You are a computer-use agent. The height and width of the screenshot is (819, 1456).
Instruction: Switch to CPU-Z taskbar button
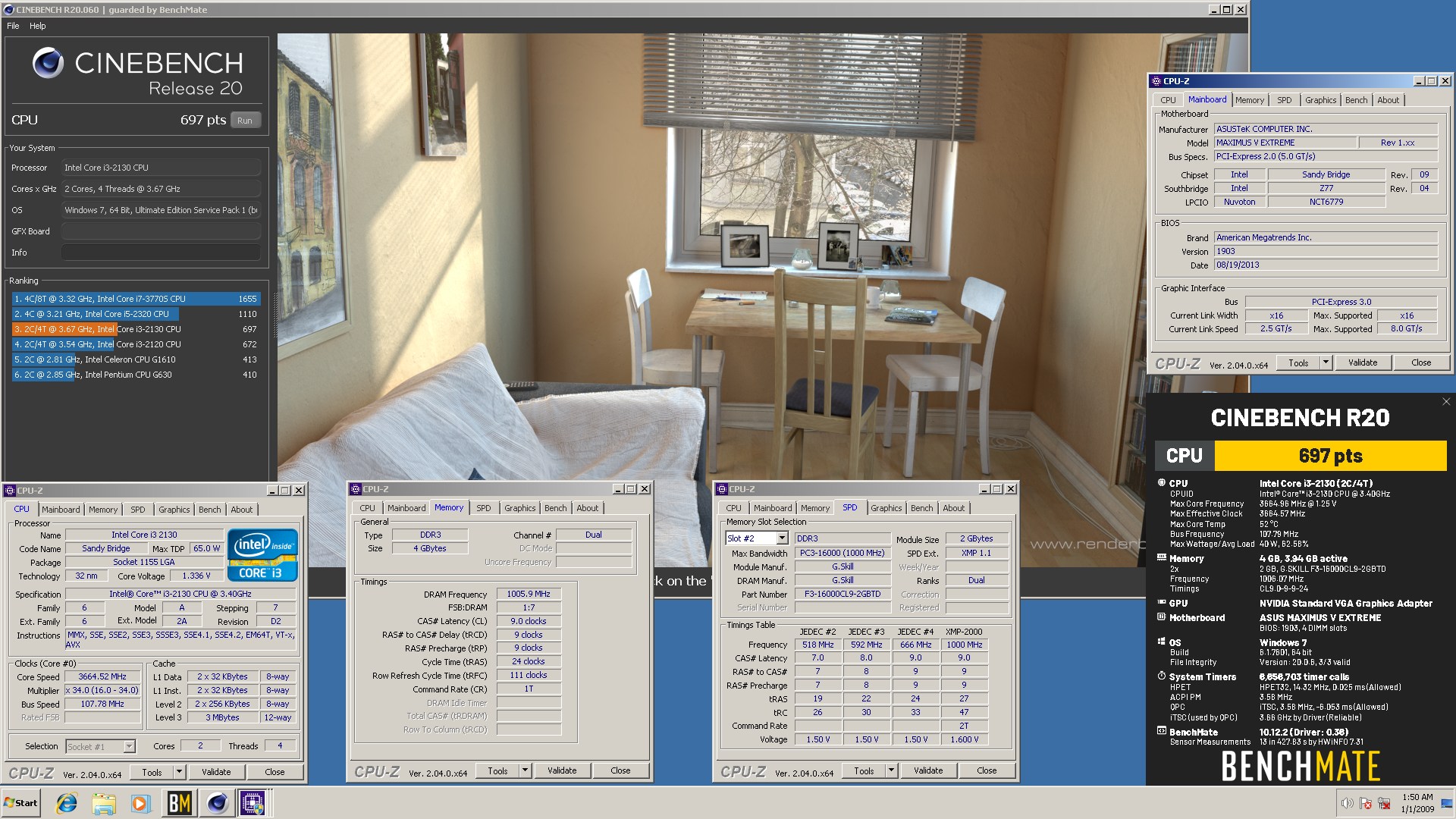pyautogui.click(x=253, y=803)
